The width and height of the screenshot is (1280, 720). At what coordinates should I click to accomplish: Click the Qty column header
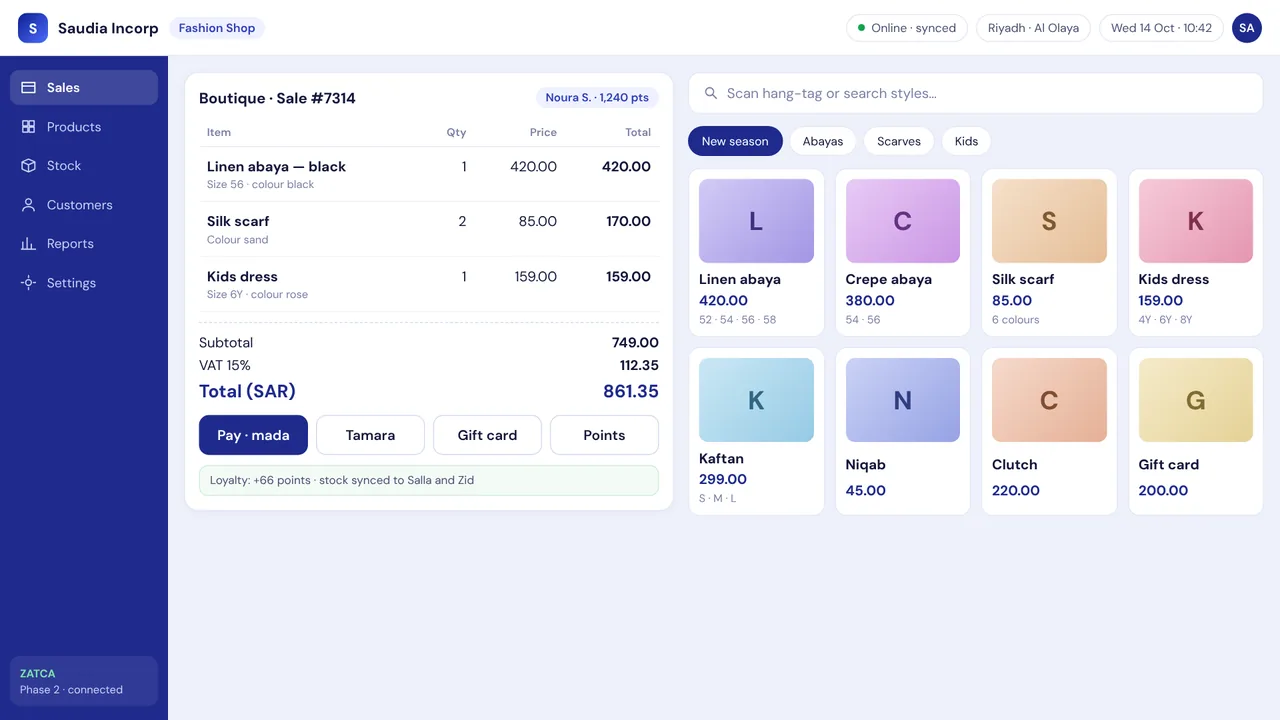tap(456, 132)
